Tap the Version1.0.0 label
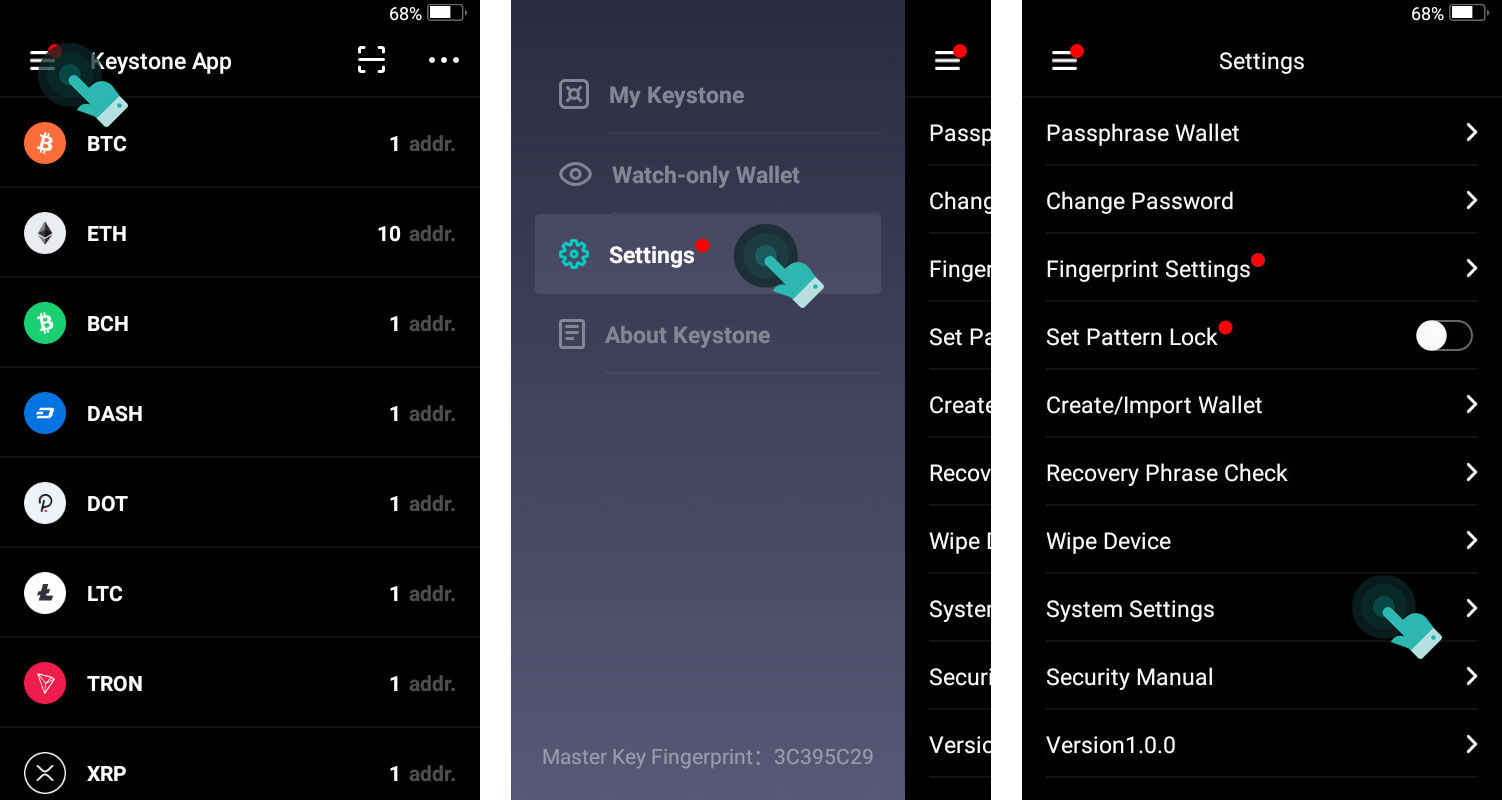The width and height of the screenshot is (1502, 800). point(1110,745)
